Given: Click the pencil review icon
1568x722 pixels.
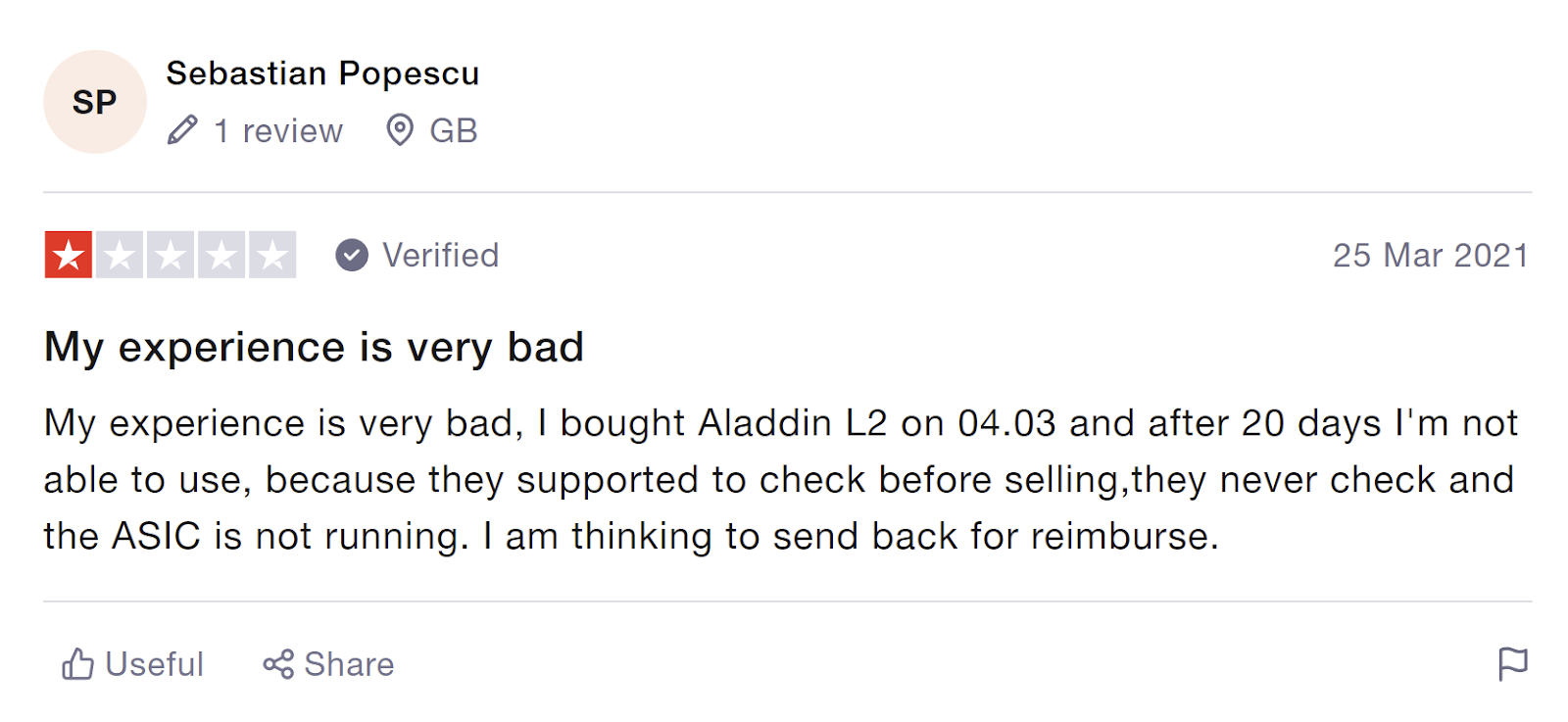Looking at the screenshot, I should [182, 130].
